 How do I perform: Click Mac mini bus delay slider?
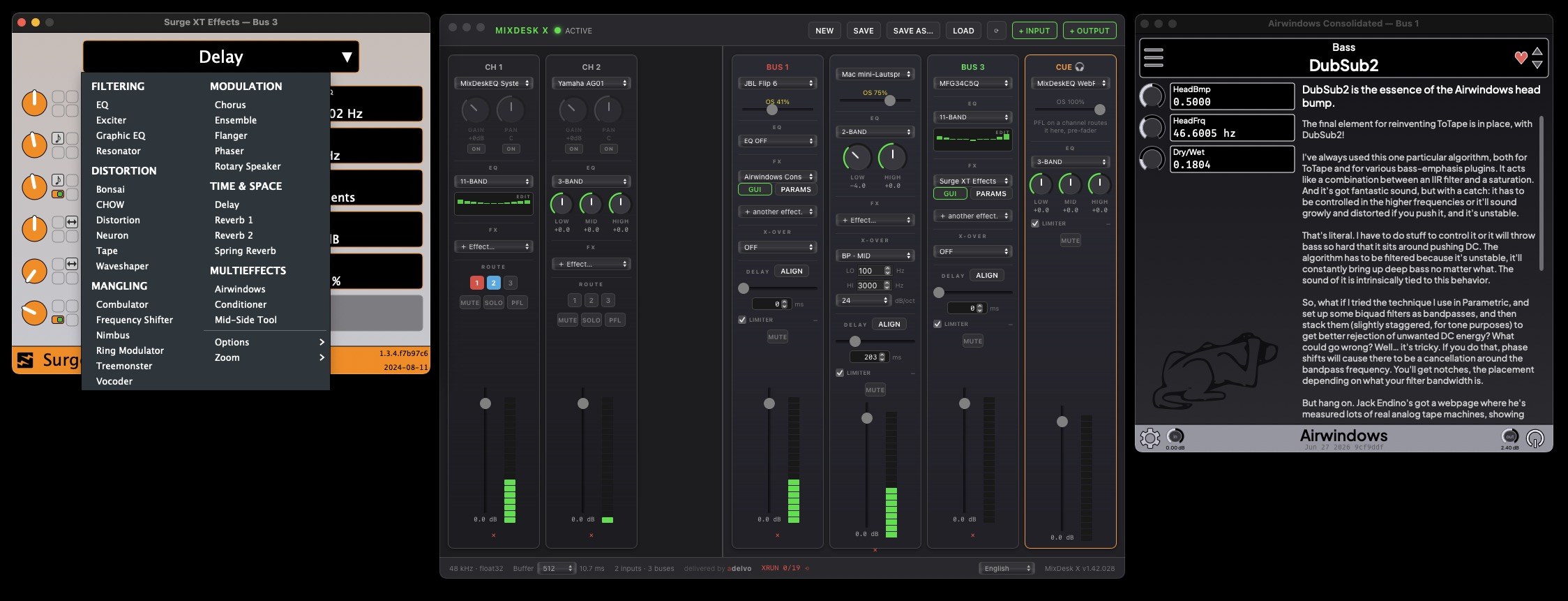(875, 341)
